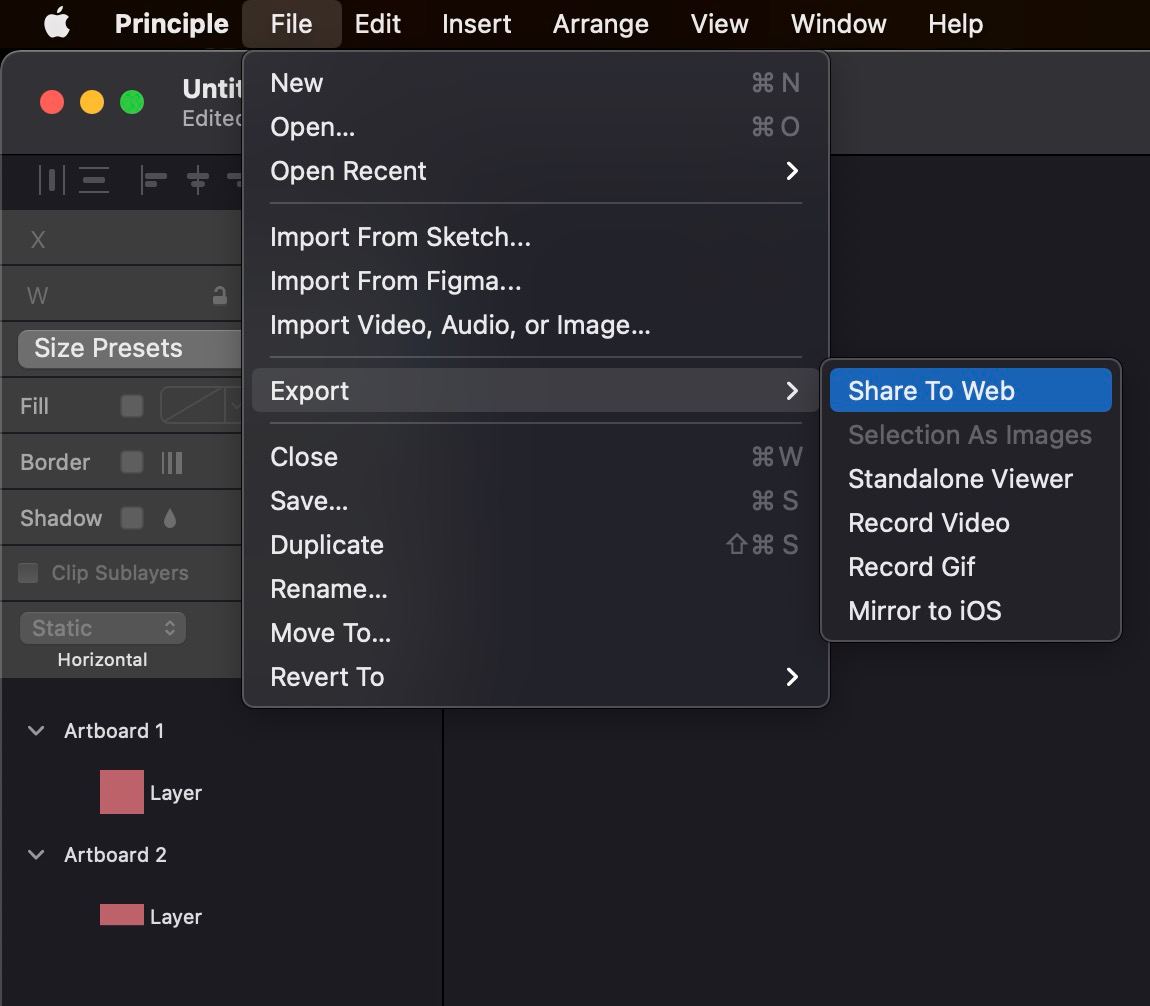Choose New from the File menu
Viewport: 1150px width, 1006px height.
[535, 83]
